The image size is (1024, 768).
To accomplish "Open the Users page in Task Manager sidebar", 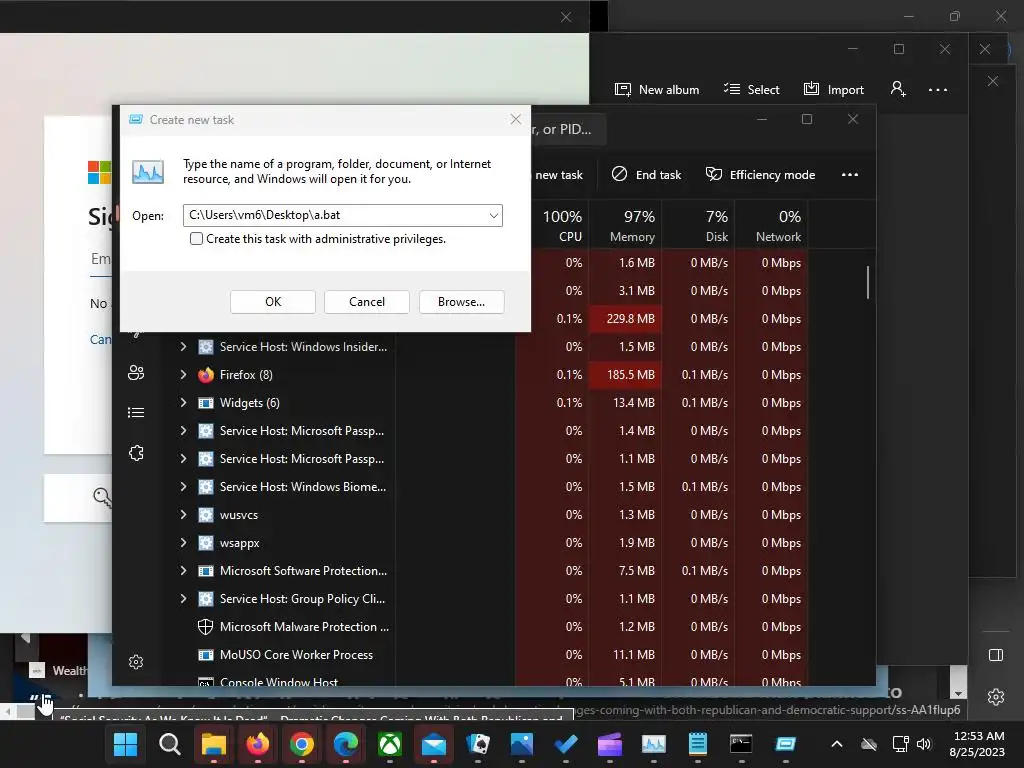I will pos(136,372).
